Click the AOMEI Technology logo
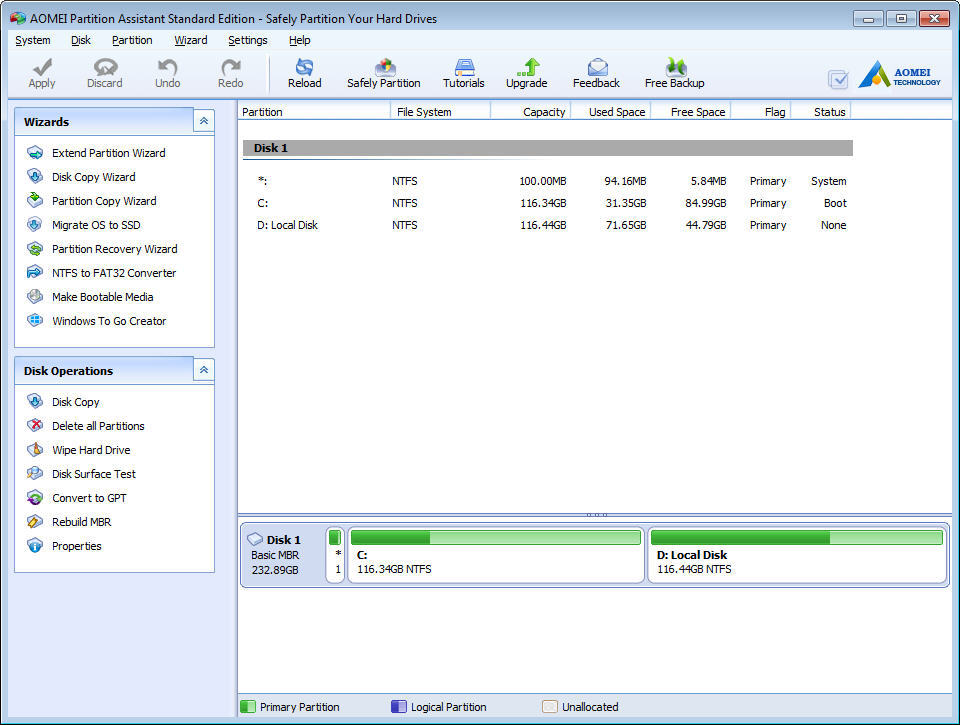 (899, 75)
